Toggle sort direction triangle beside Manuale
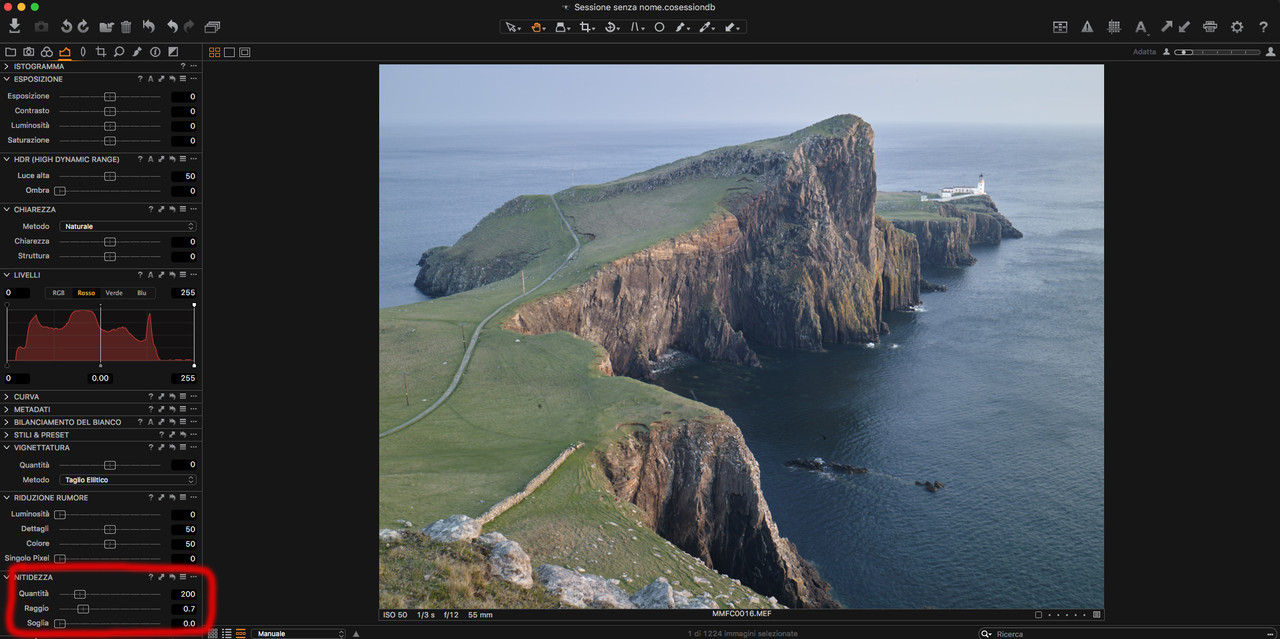 (x=356, y=634)
